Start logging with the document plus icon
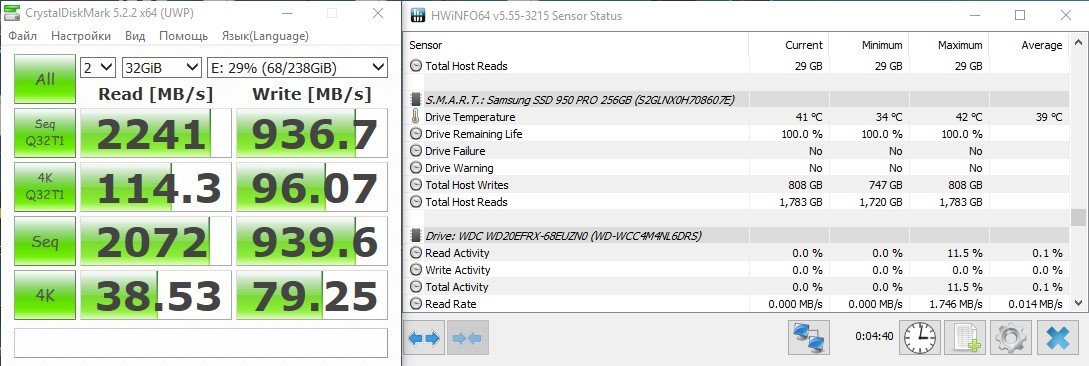1089x366 pixels. pyautogui.click(x=966, y=338)
